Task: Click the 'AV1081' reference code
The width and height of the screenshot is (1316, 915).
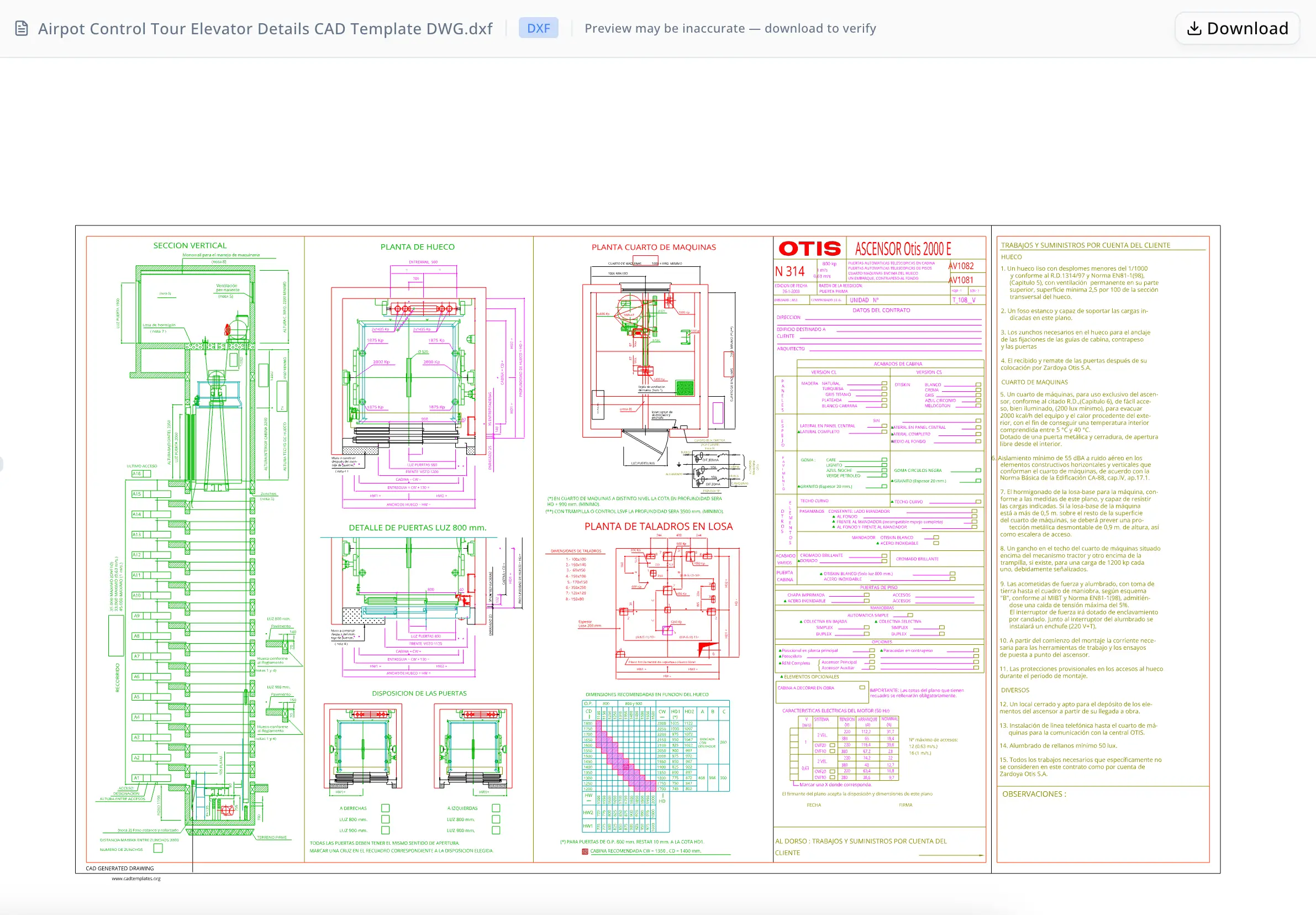Action: [961, 280]
